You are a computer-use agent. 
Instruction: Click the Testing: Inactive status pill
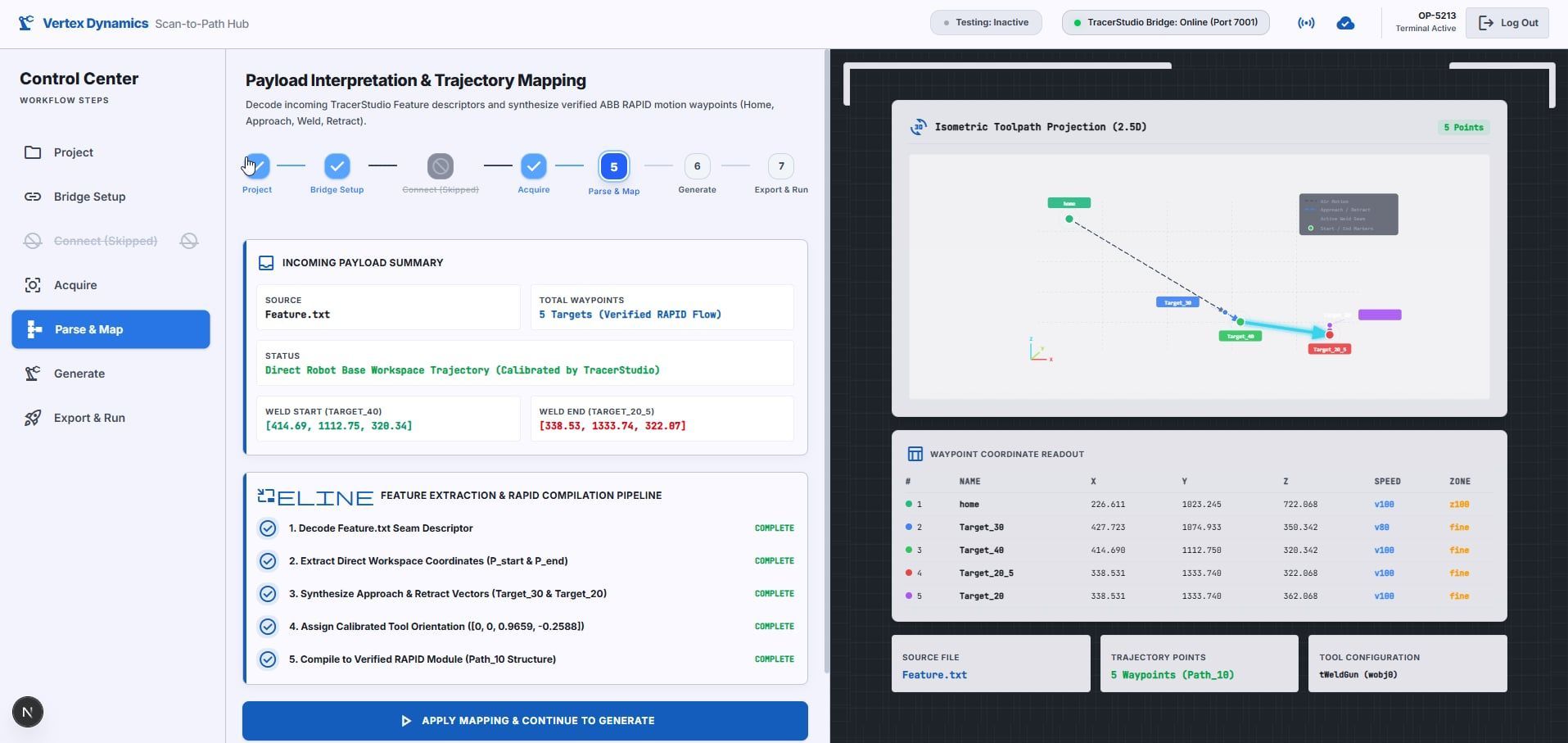click(986, 22)
